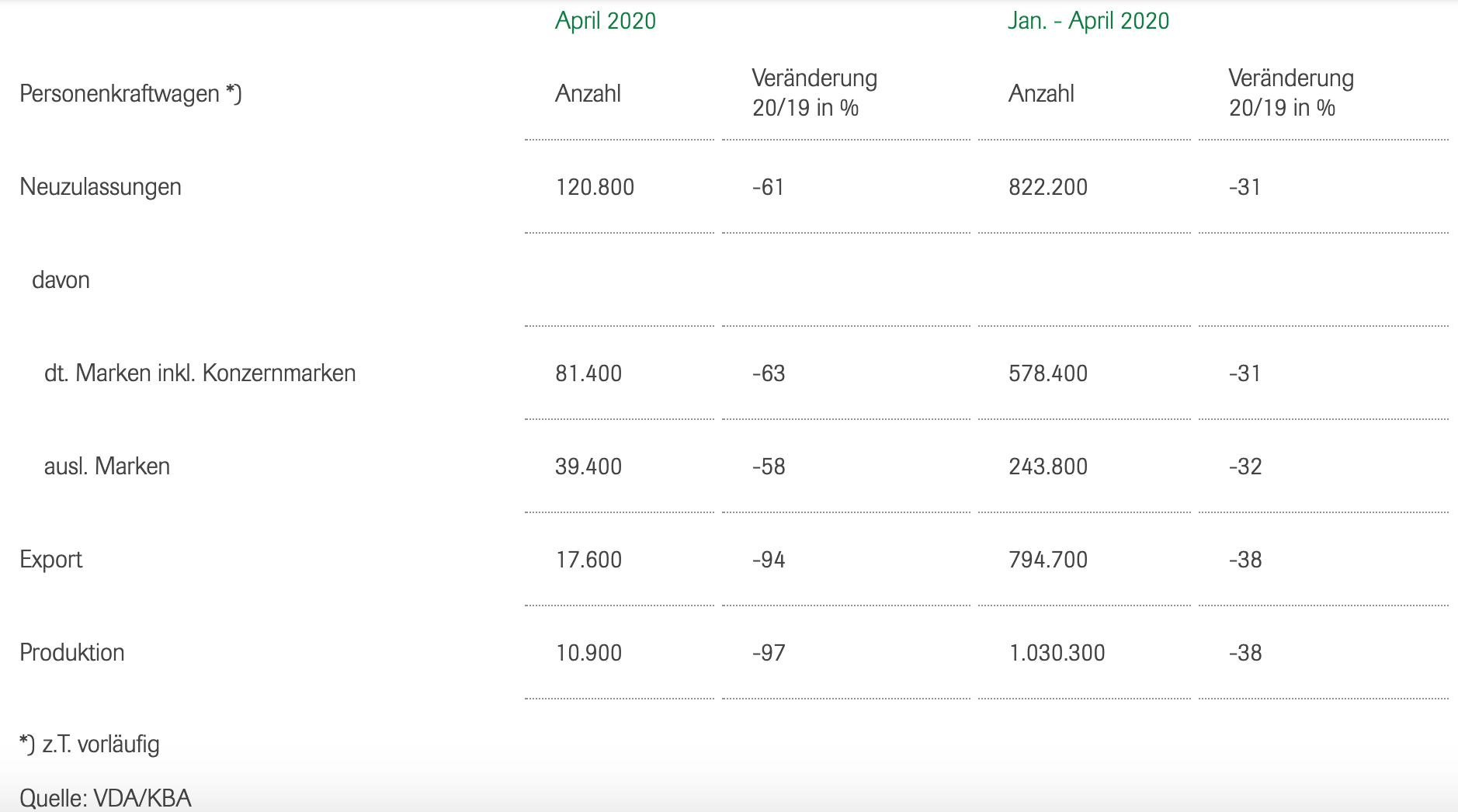Select the -94 Export change value
The width and height of the screenshot is (1458, 812).
tap(769, 560)
